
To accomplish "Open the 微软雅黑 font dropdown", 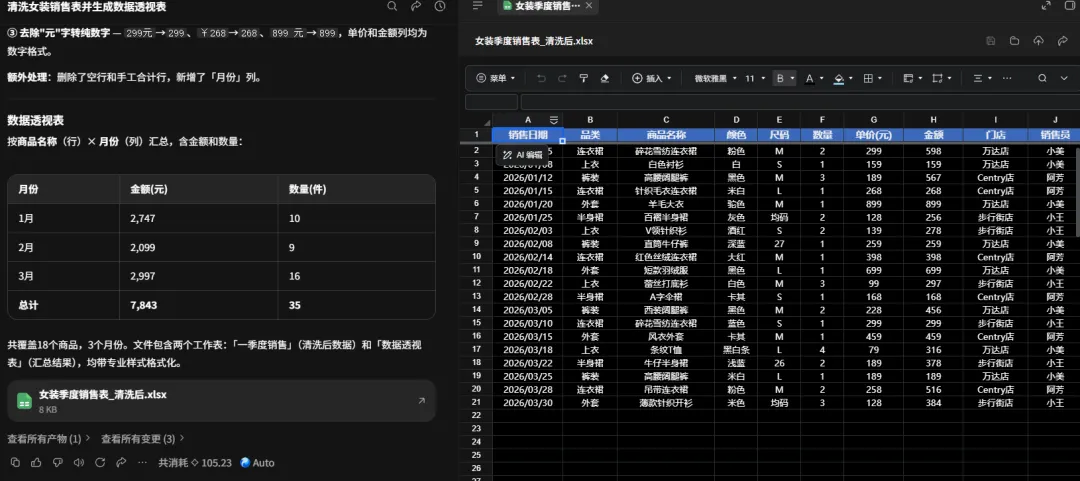I will [715, 79].
